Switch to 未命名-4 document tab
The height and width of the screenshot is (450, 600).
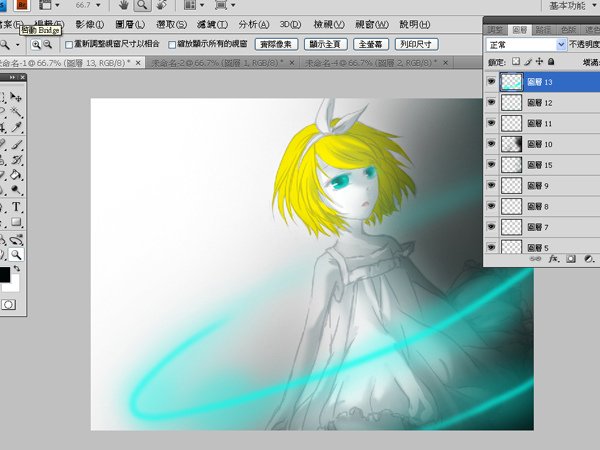(x=371, y=63)
